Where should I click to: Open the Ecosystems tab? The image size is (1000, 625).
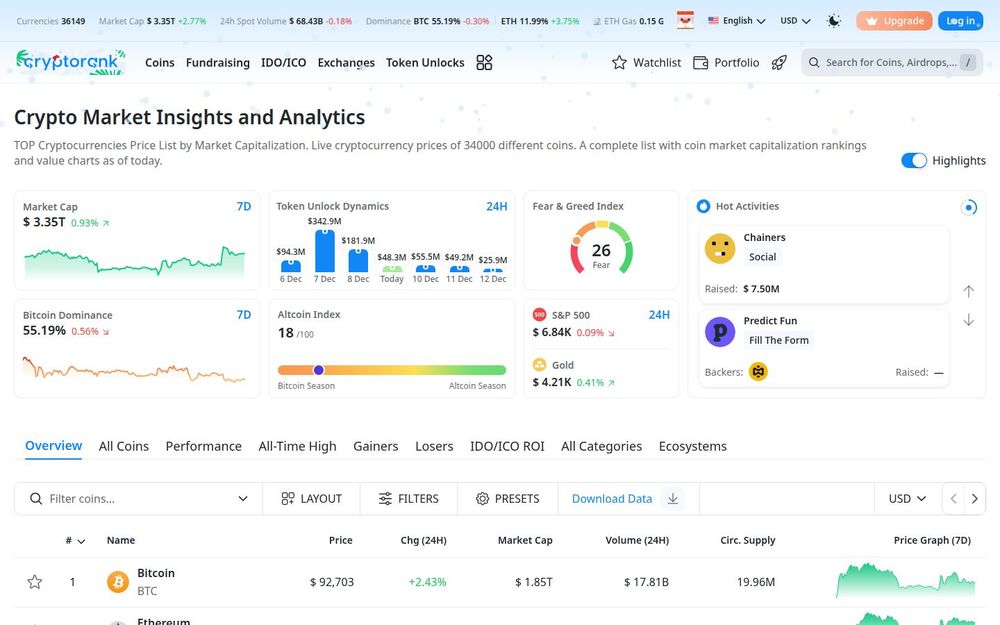coord(693,446)
